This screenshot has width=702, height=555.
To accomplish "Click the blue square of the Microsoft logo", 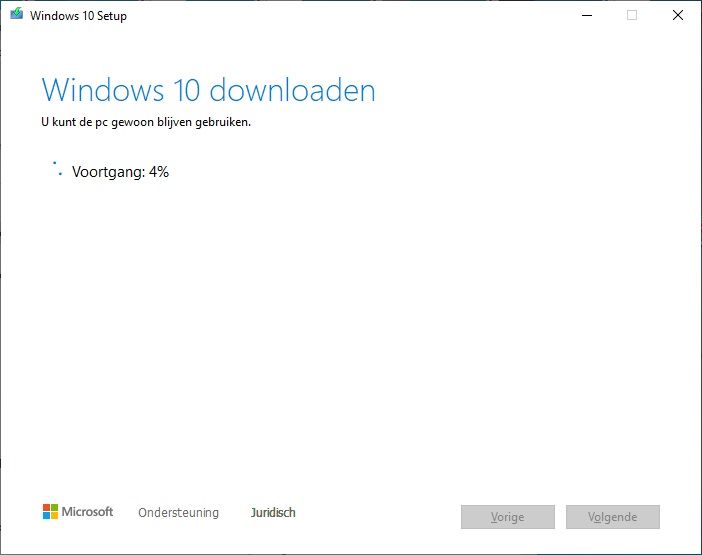I will 47,516.
